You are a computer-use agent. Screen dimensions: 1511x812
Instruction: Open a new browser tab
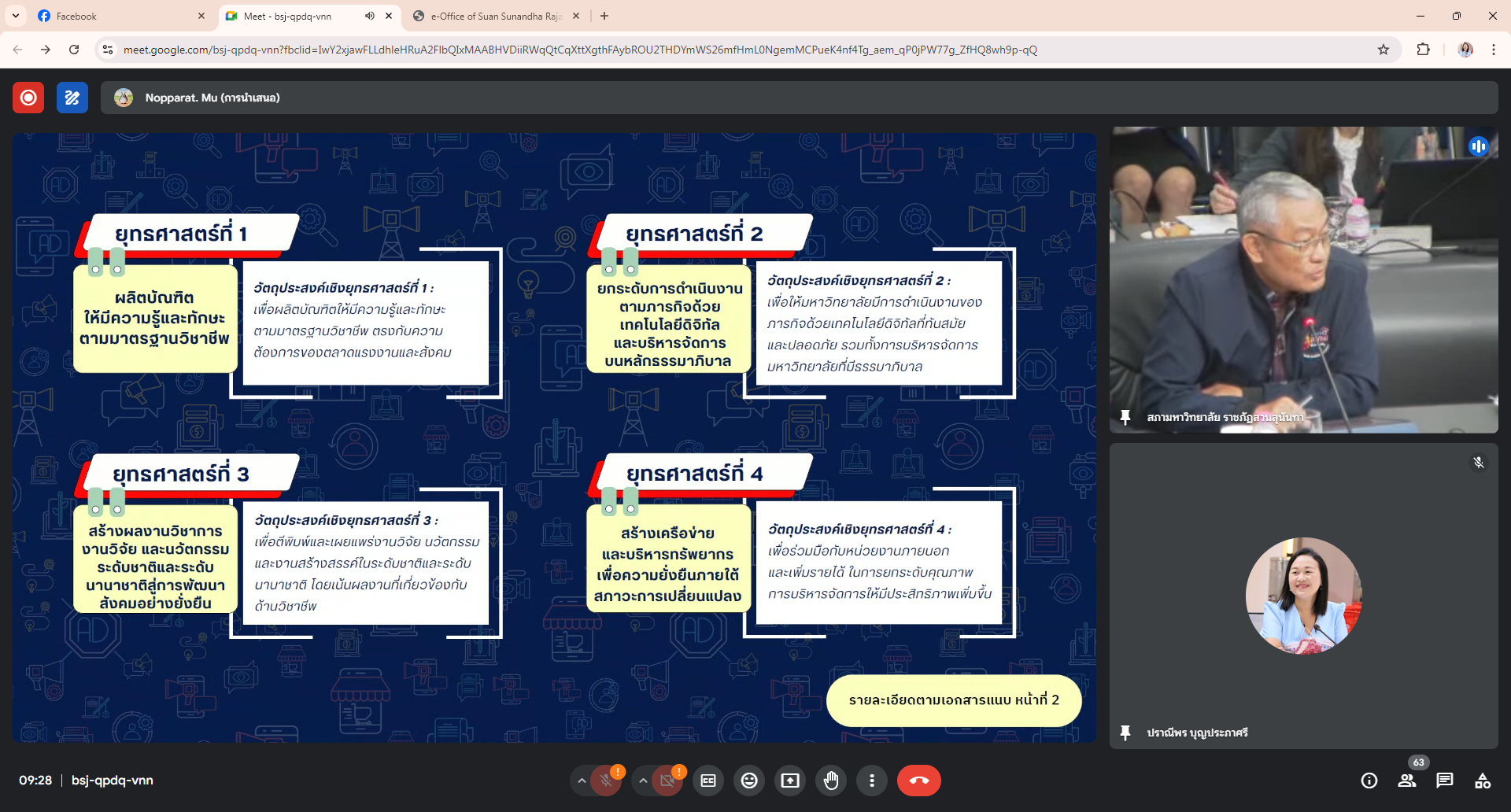click(604, 16)
